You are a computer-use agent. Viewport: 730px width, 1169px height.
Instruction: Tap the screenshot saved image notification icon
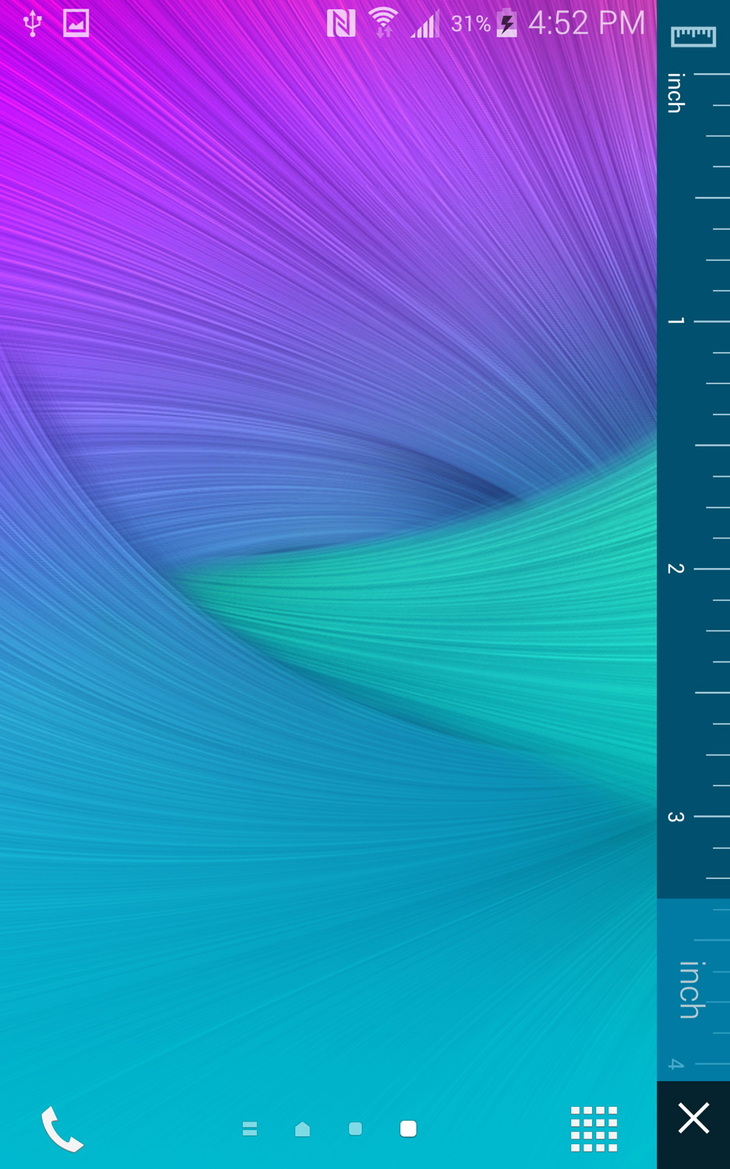[x=76, y=23]
